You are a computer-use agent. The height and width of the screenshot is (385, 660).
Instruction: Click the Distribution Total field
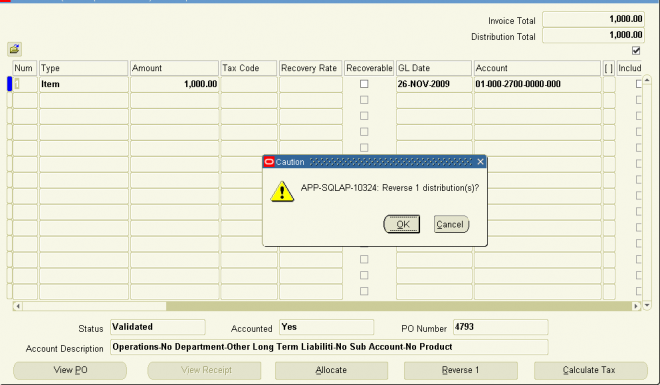(593, 35)
